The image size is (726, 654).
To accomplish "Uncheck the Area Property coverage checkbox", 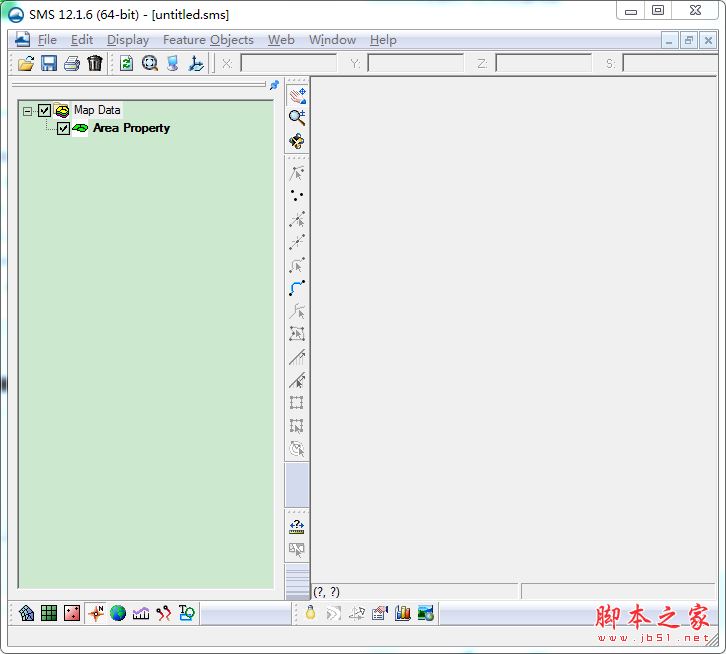I will [x=63, y=128].
